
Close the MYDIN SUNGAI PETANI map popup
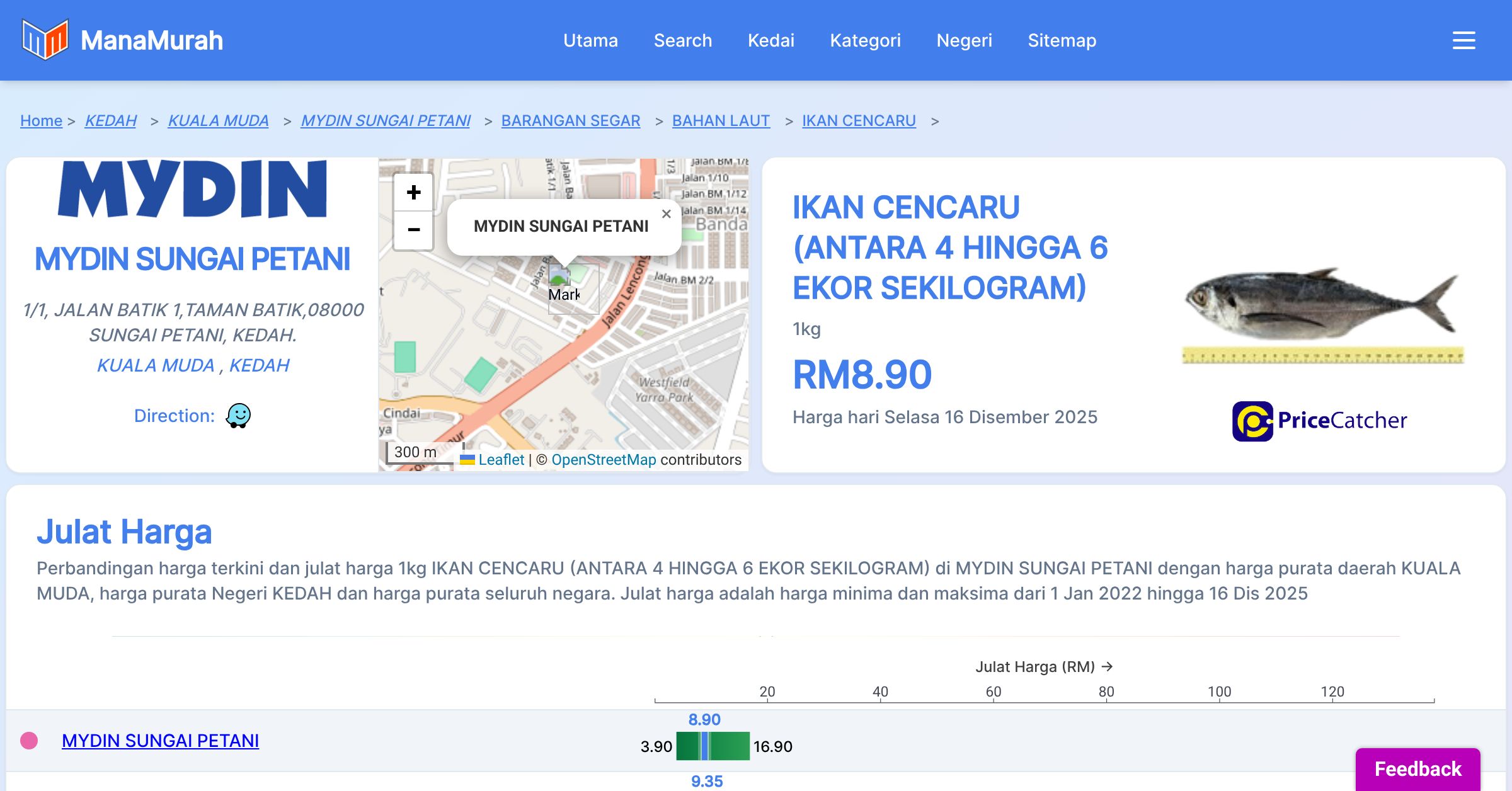click(x=666, y=214)
